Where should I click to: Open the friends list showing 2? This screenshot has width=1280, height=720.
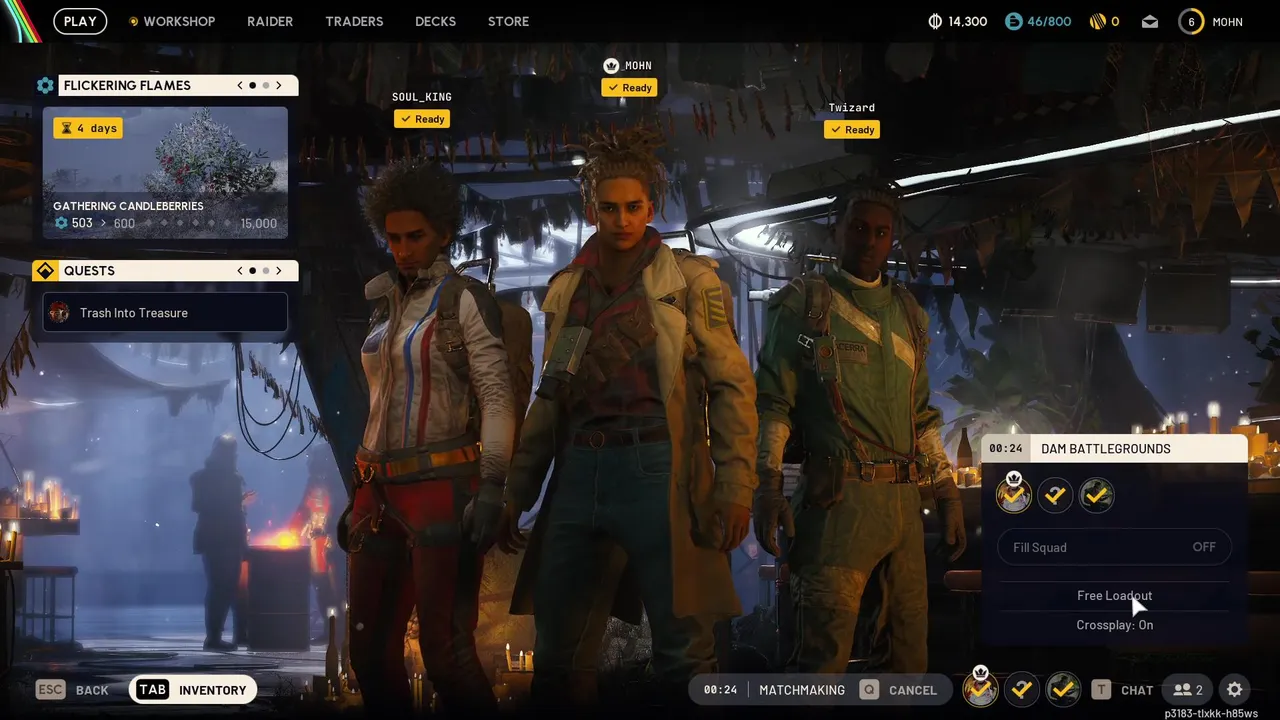point(1188,690)
